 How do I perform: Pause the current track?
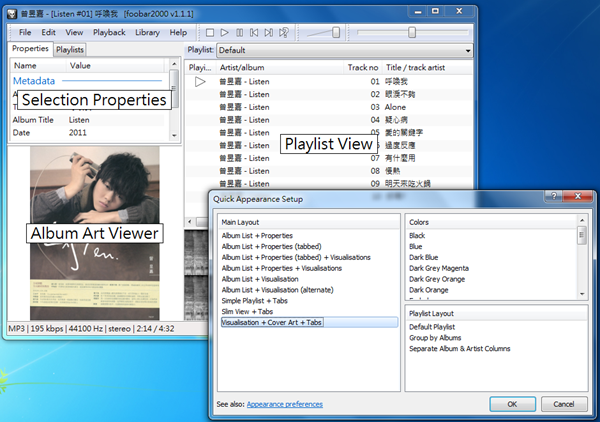240,33
